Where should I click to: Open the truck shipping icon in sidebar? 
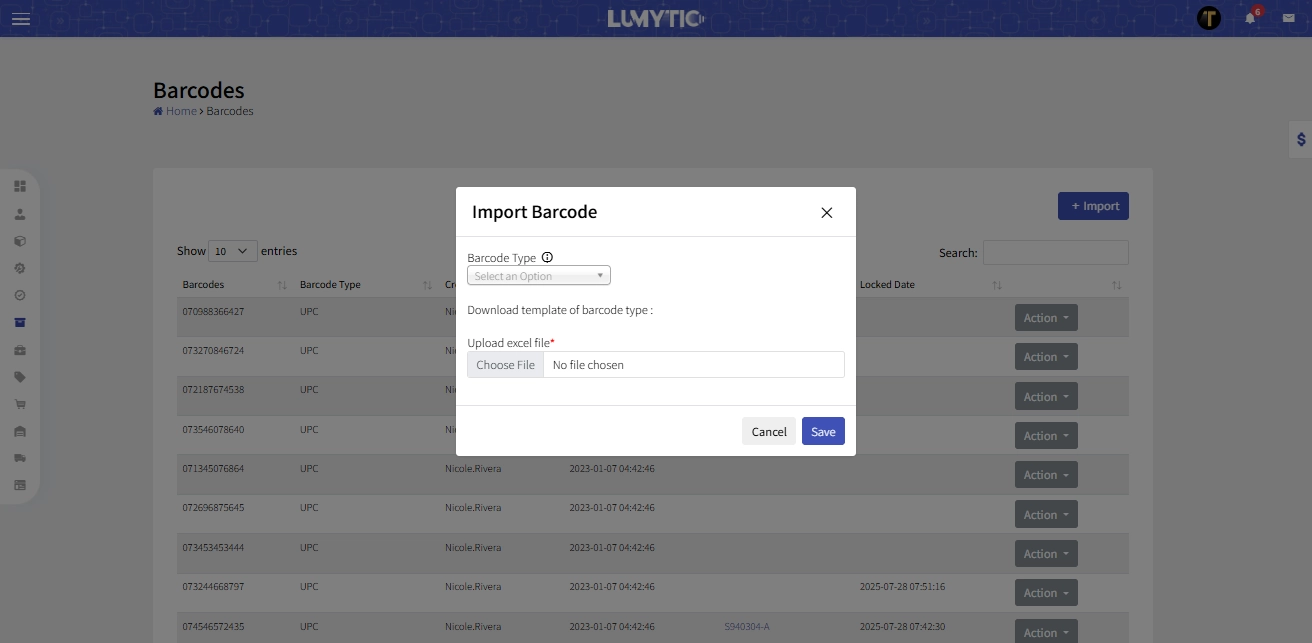(20, 458)
